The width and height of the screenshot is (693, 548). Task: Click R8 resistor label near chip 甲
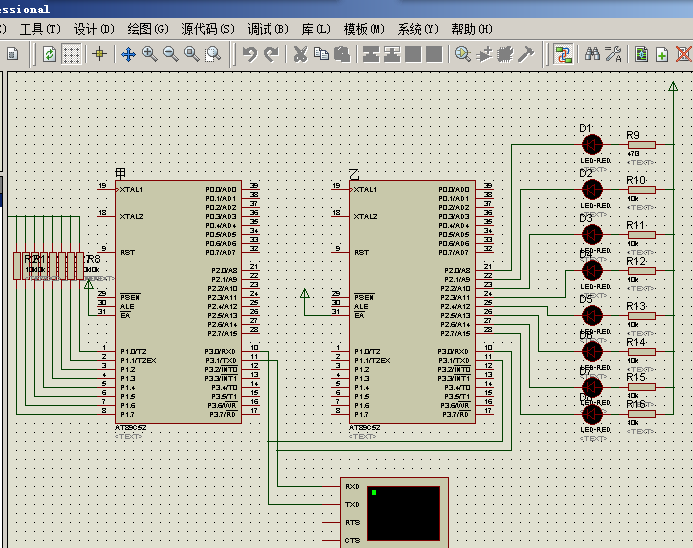pyautogui.click(x=93, y=259)
